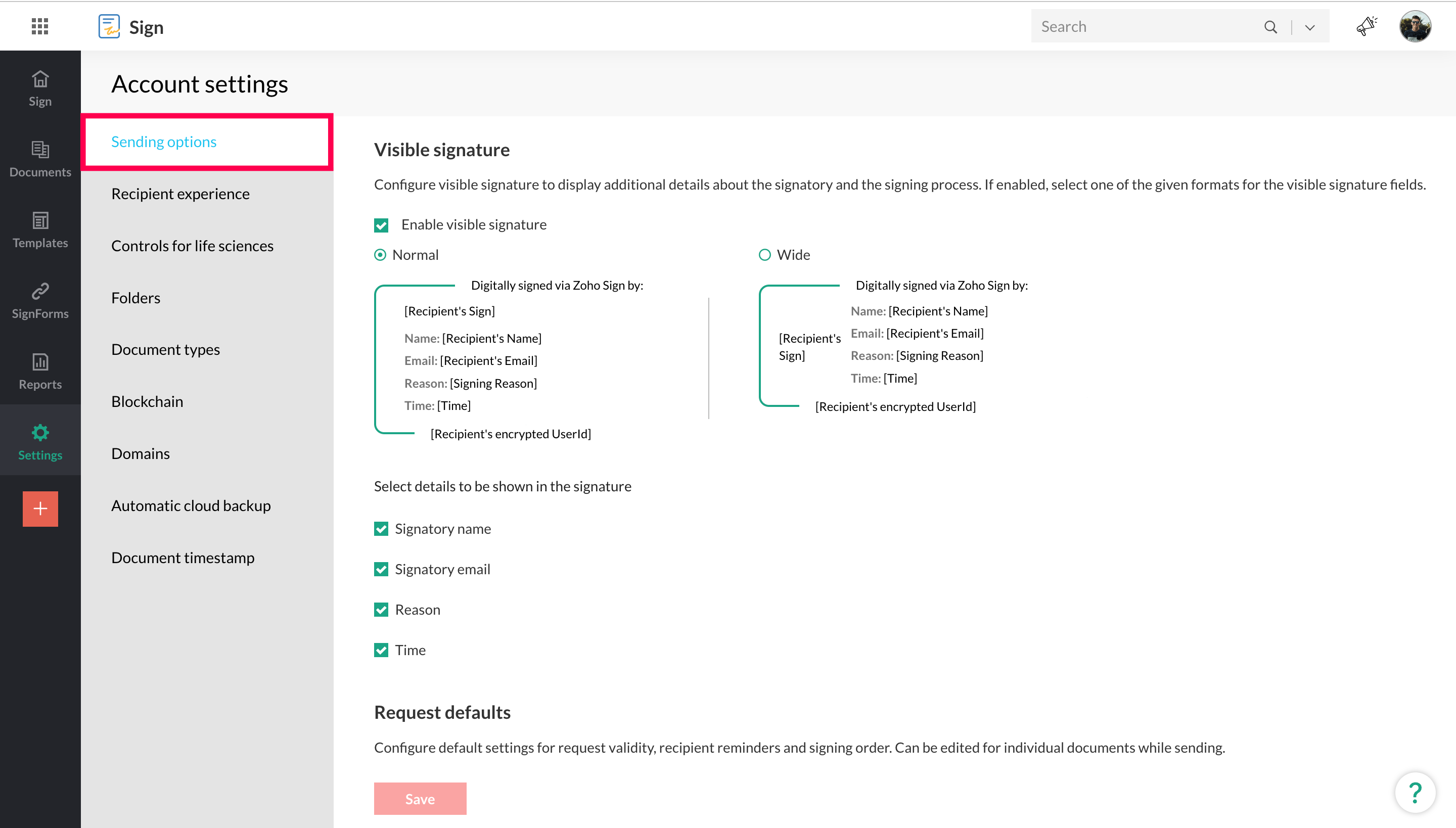
Task: Open the user profile avatar menu
Action: click(1415, 26)
